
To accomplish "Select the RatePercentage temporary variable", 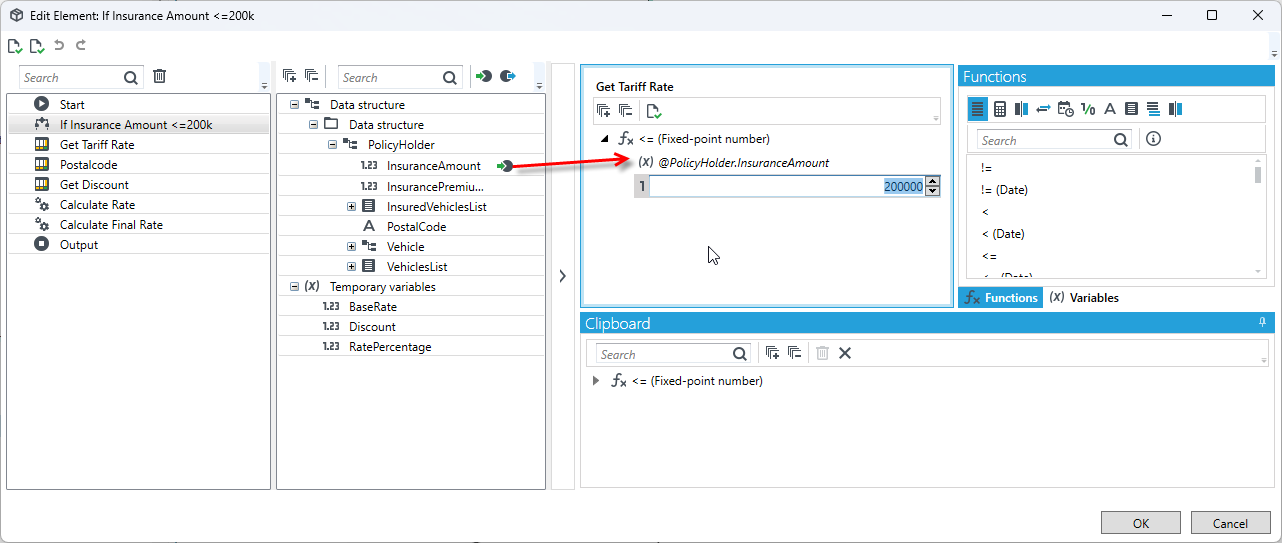I will click(390, 346).
